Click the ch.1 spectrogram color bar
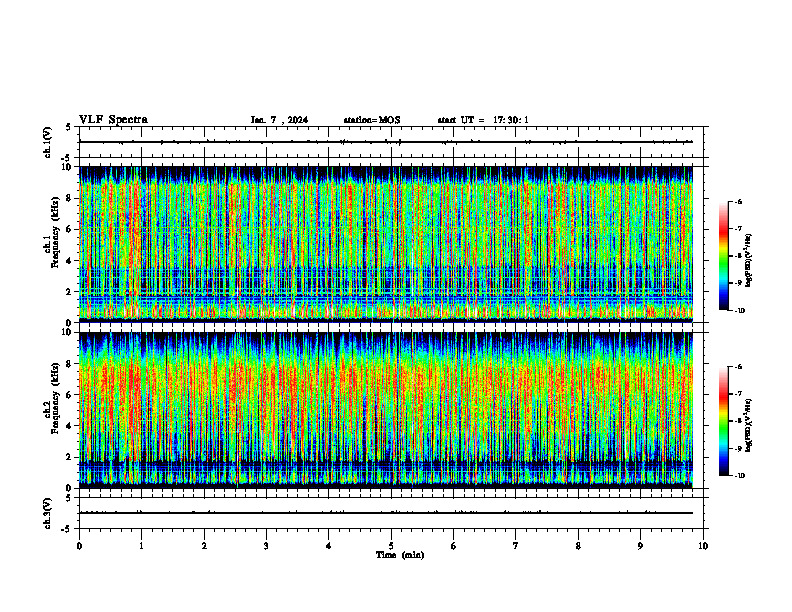 (x=723, y=256)
